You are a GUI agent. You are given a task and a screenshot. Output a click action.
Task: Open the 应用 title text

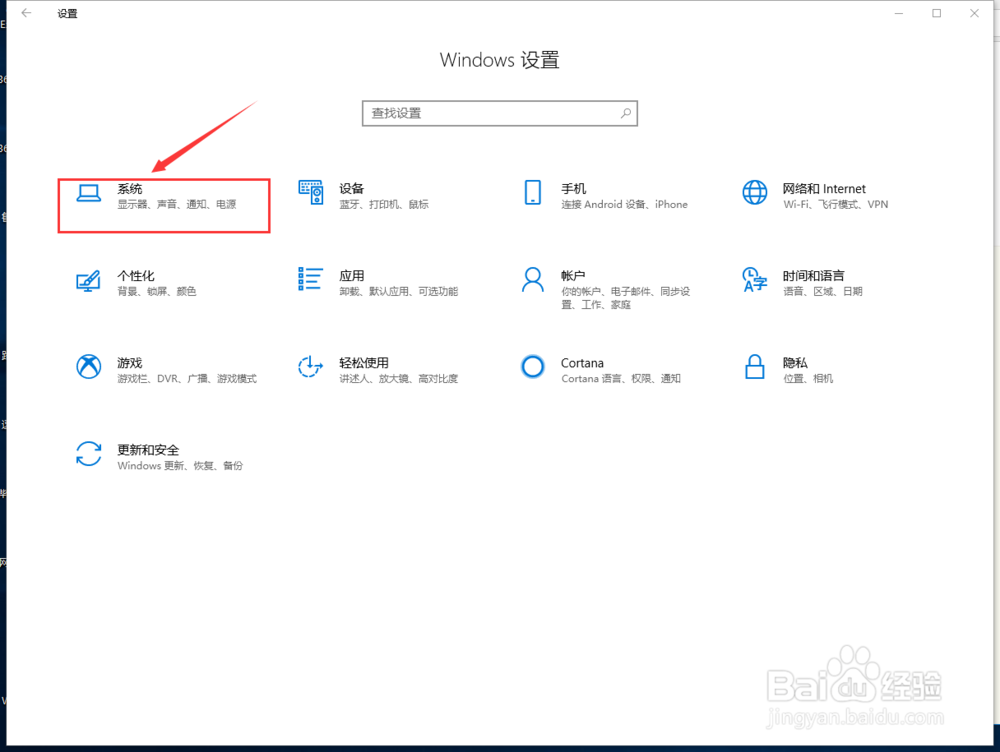351,276
